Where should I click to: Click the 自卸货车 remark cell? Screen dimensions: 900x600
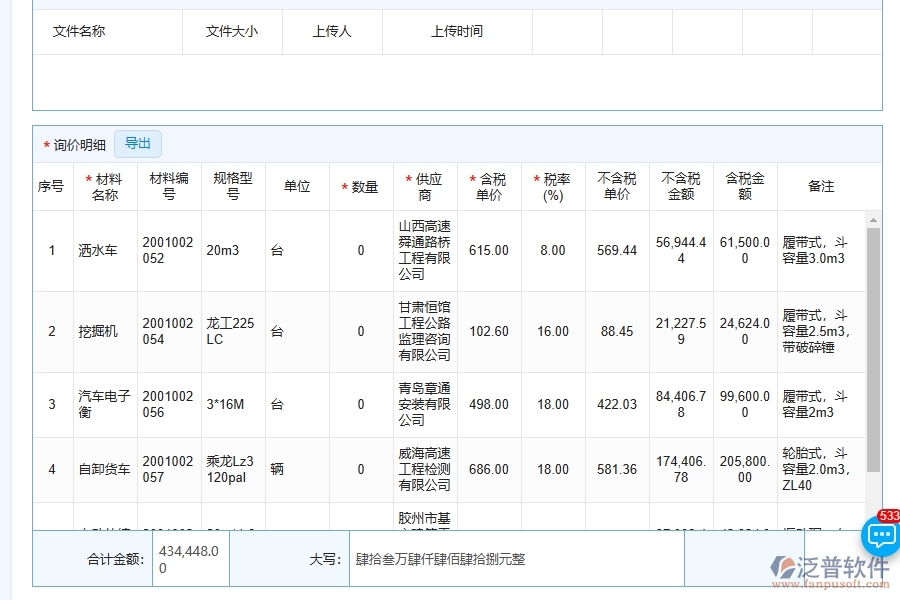820,469
